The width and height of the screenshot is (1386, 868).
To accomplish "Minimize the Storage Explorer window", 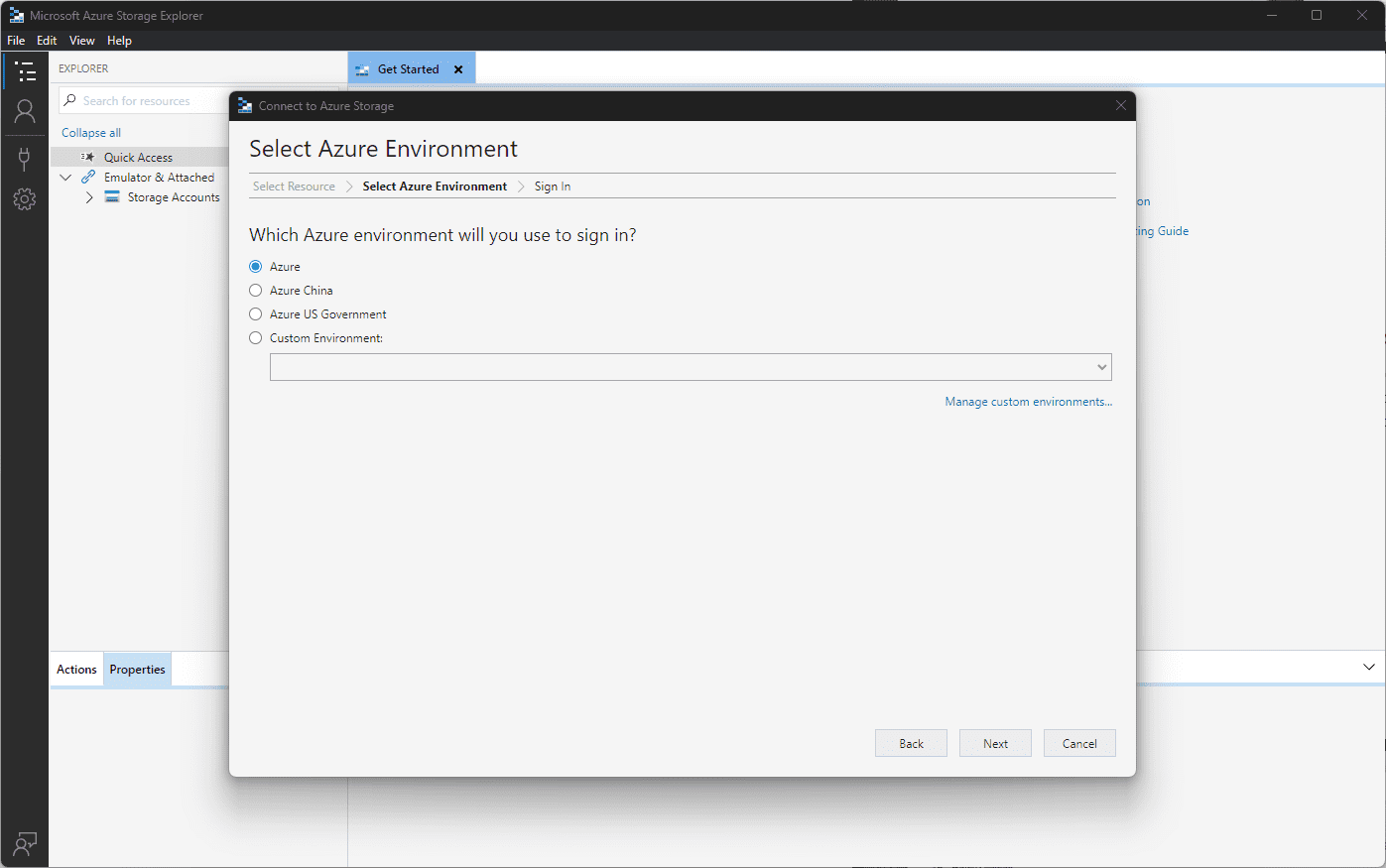I will (1272, 15).
